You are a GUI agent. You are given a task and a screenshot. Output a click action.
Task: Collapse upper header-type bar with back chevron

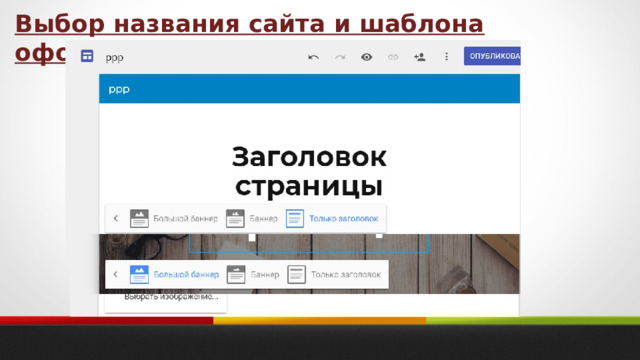click(116, 218)
